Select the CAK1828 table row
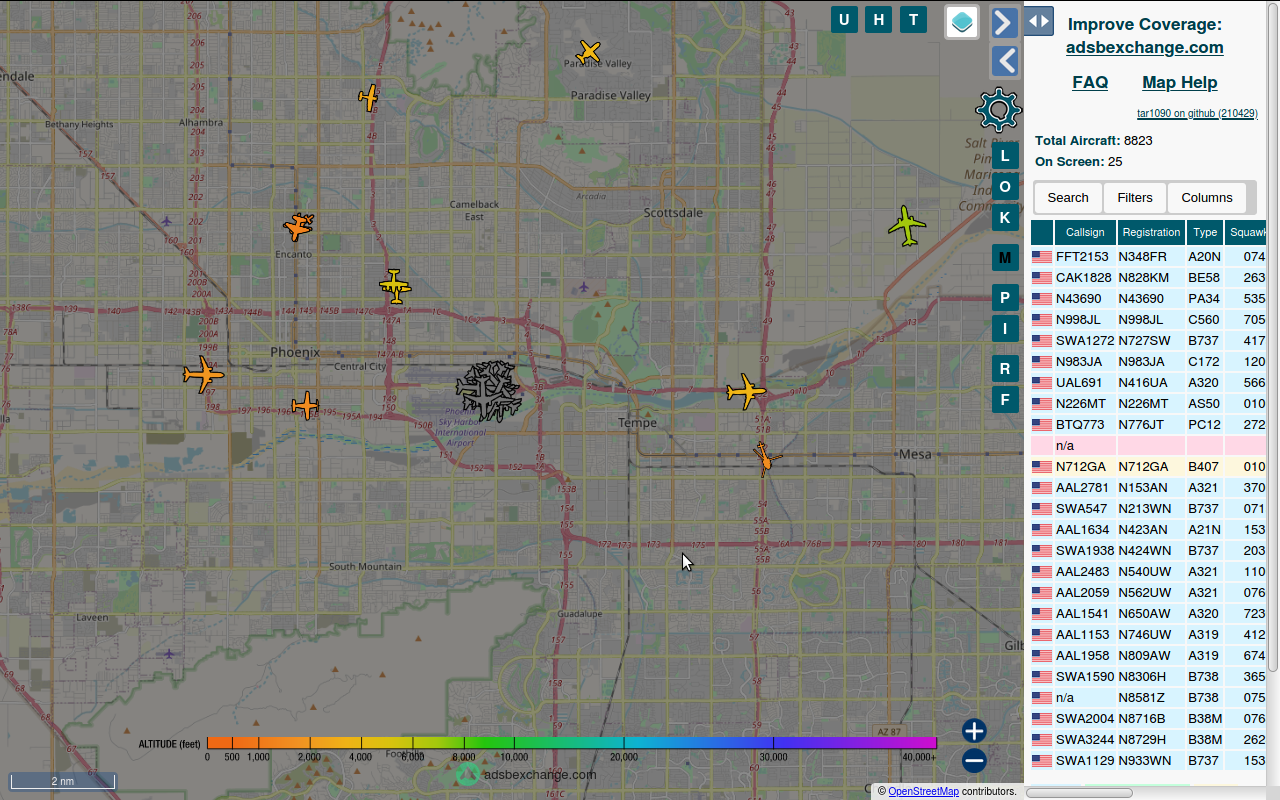The height and width of the screenshot is (800, 1280). coord(1148,278)
